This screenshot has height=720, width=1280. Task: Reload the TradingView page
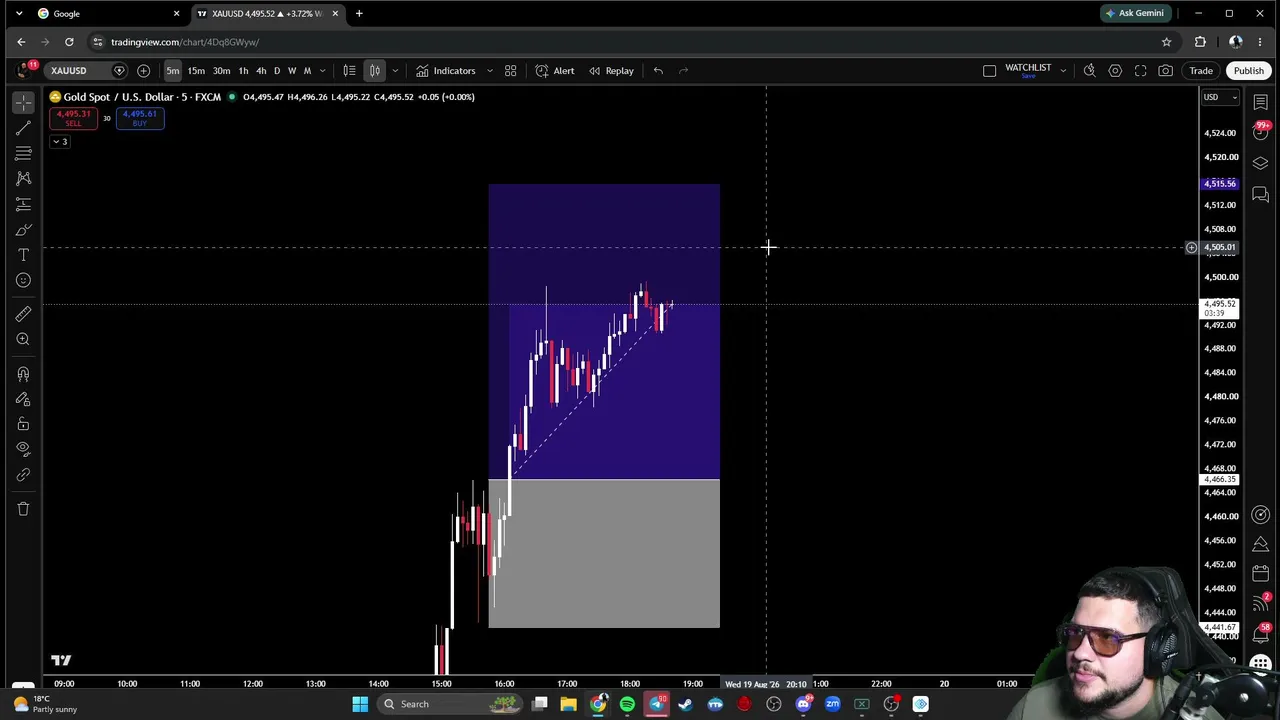69,42
